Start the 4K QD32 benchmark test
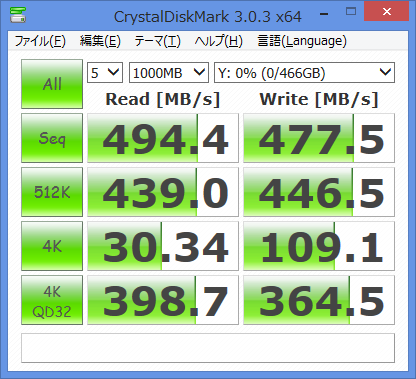 click(x=52, y=300)
